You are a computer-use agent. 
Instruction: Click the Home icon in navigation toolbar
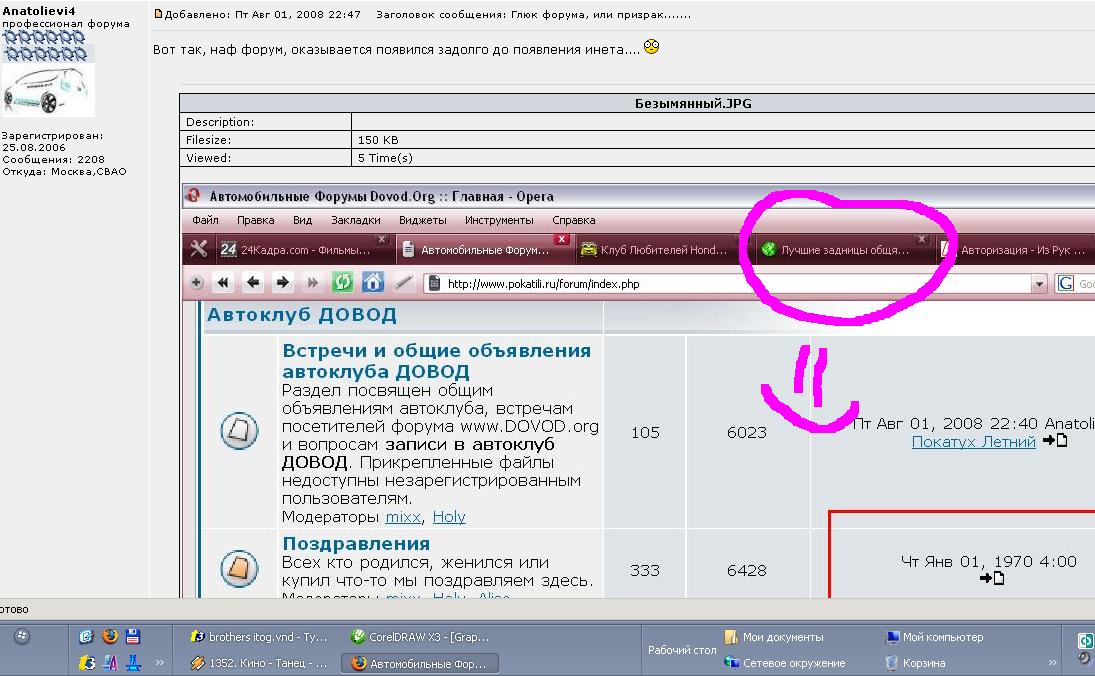point(373,283)
